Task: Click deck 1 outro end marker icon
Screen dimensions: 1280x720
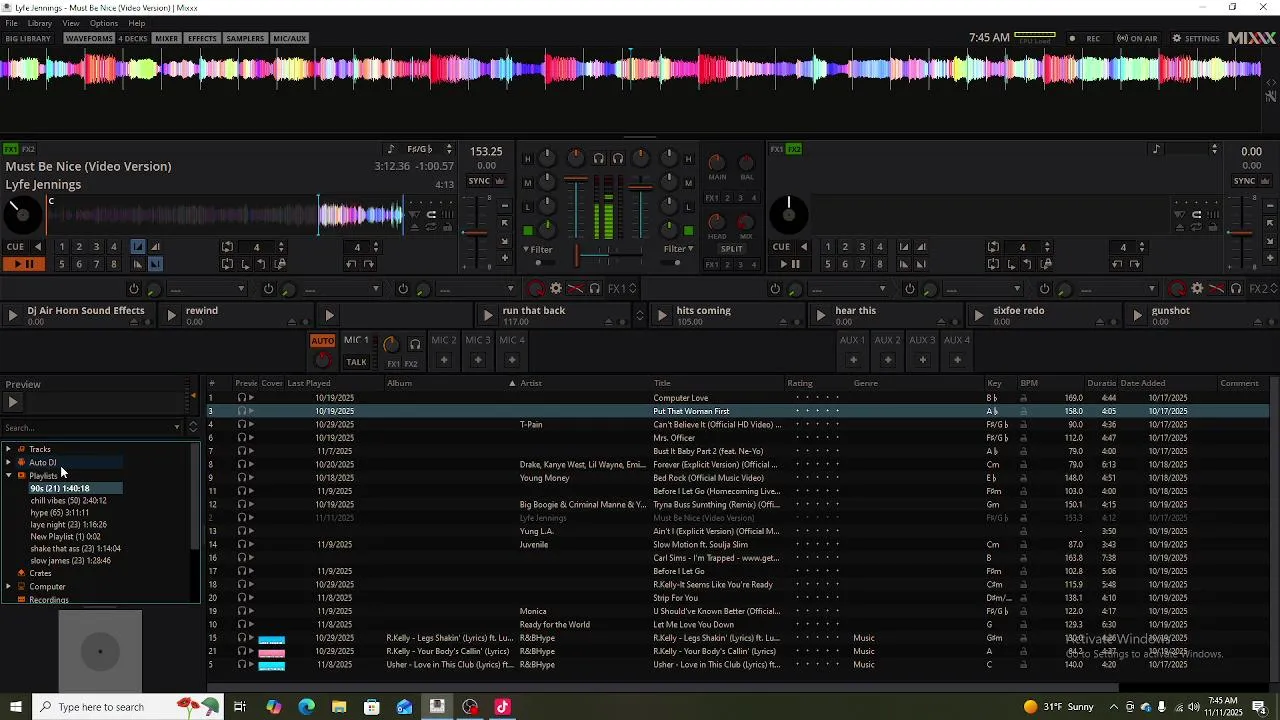Action: (x=155, y=264)
